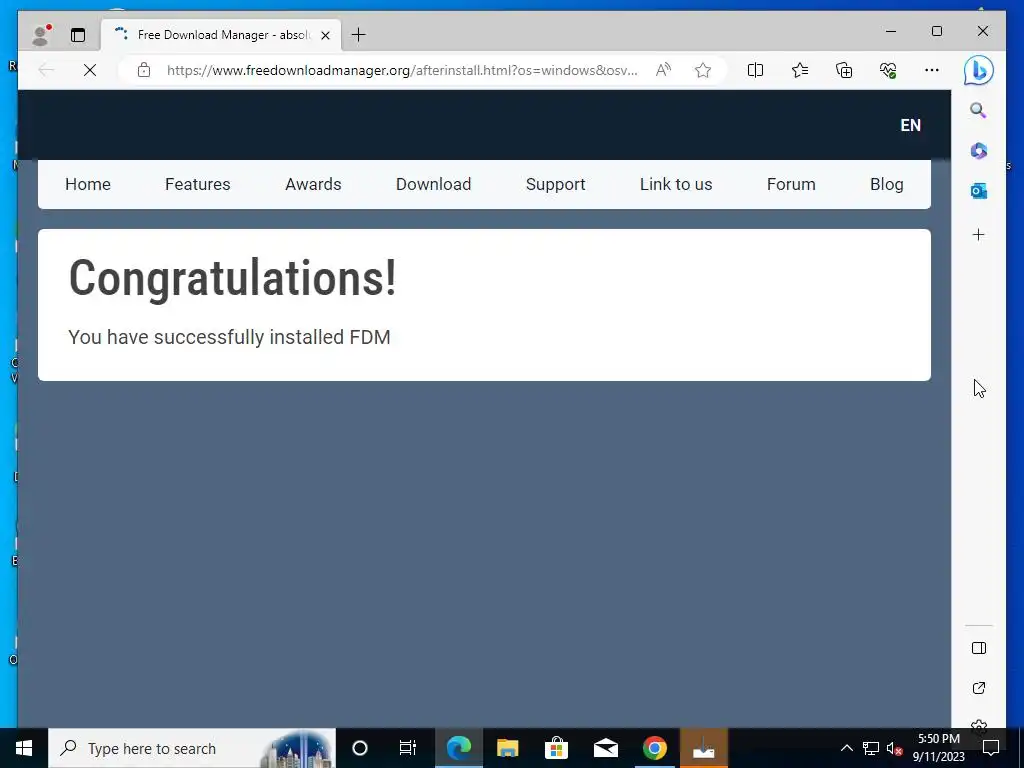Open Features page
The image size is (1024, 768).
(x=198, y=184)
